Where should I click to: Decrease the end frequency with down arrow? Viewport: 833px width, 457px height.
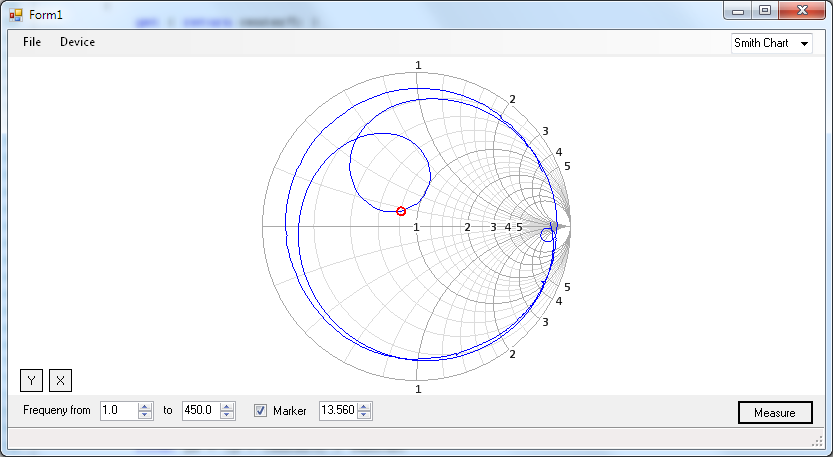point(227,415)
